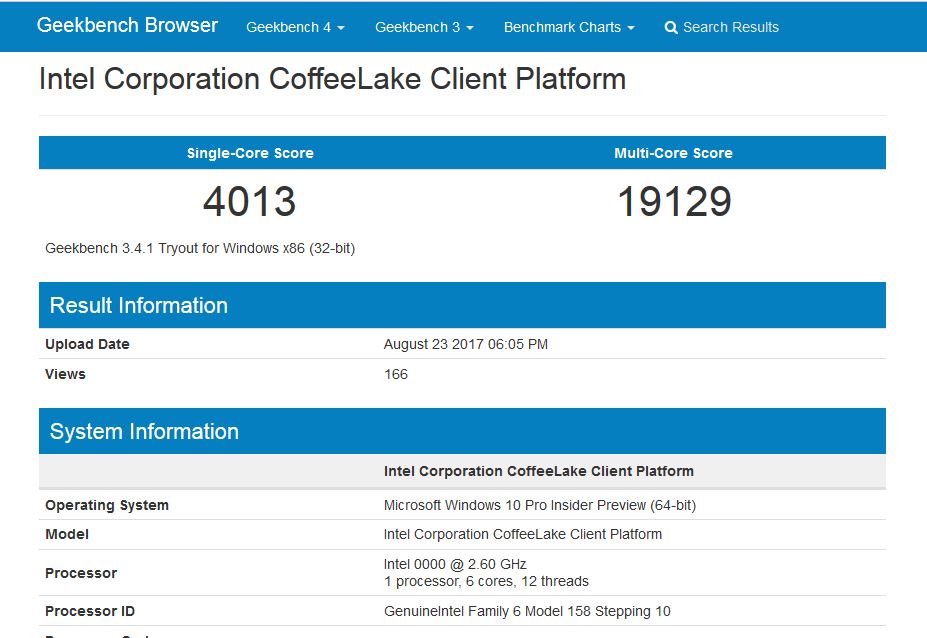Image resolution: width=927 pixels, height=638 pixels.
Task: Click the Geekbench 3.4.1 Tryout version text
Action: pyautogui.click(x=200, y=248)
